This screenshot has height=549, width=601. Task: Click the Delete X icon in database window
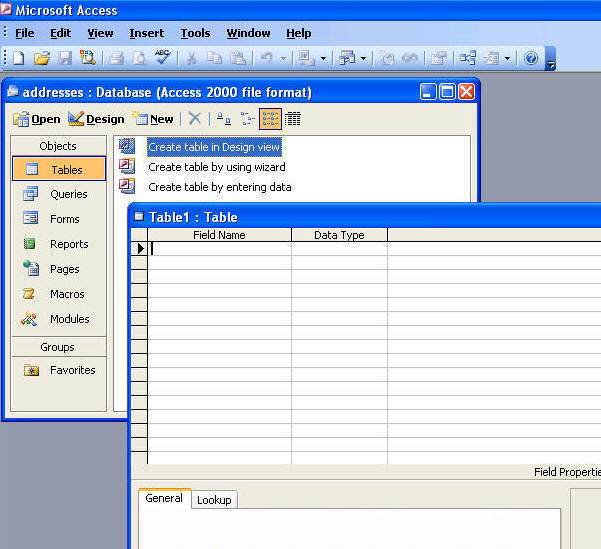[x=195, y=118]
